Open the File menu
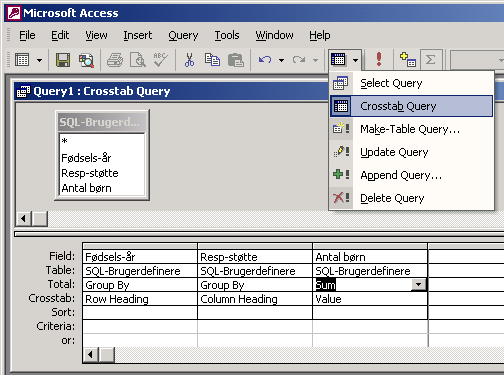The width and height of the screenshot is (504, 375). 27,35
